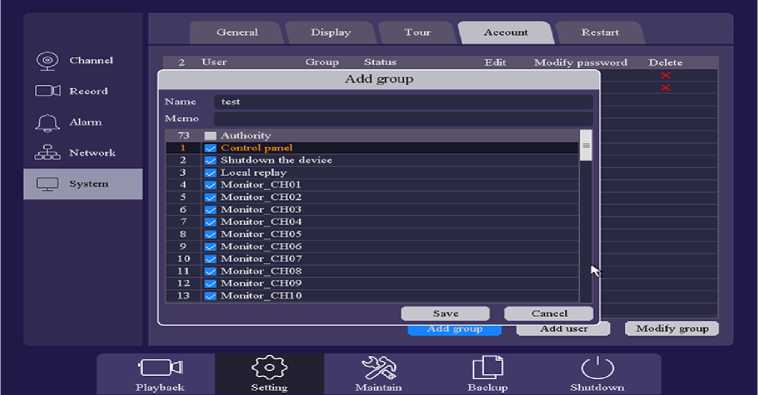Click the Add user button
This screenshot has width=758, height=395.
[563, 329]
